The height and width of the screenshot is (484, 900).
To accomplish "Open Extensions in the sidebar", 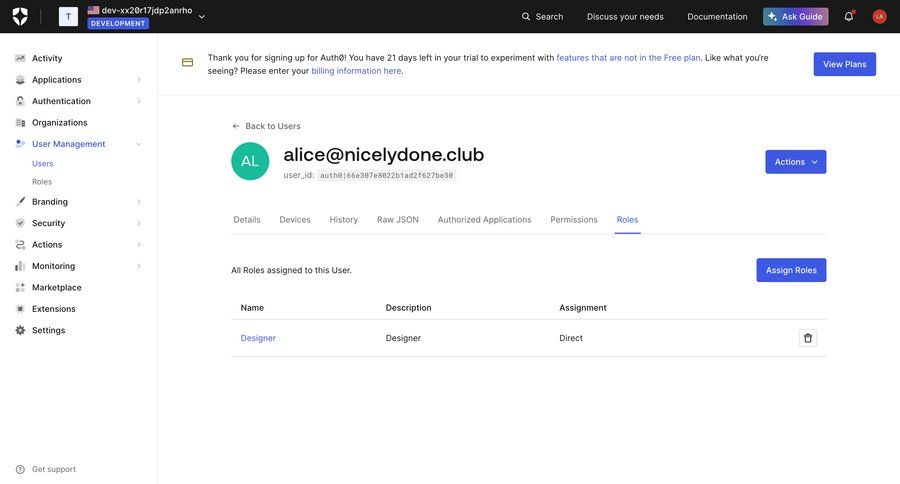I will [54, 309].
